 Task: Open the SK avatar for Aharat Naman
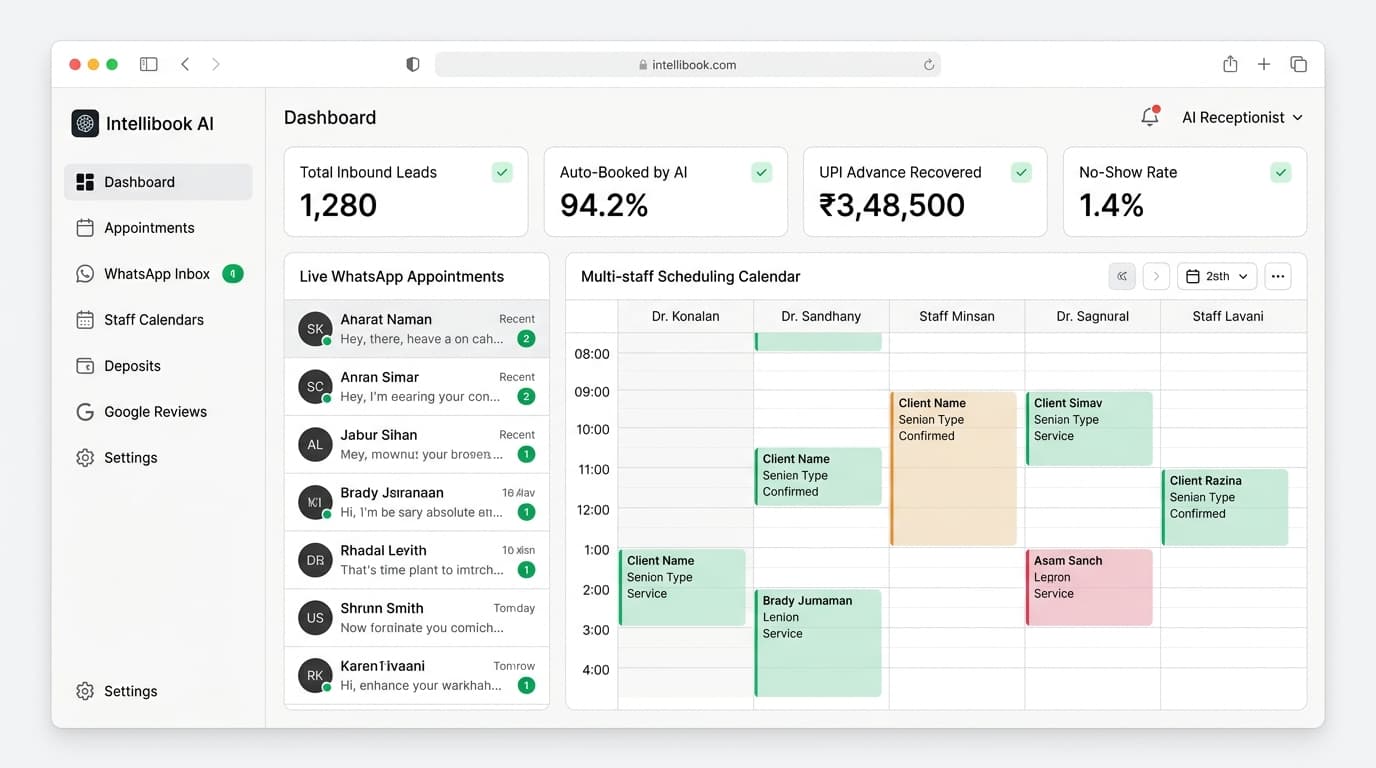pyautogui.click(x=315, y=329)
